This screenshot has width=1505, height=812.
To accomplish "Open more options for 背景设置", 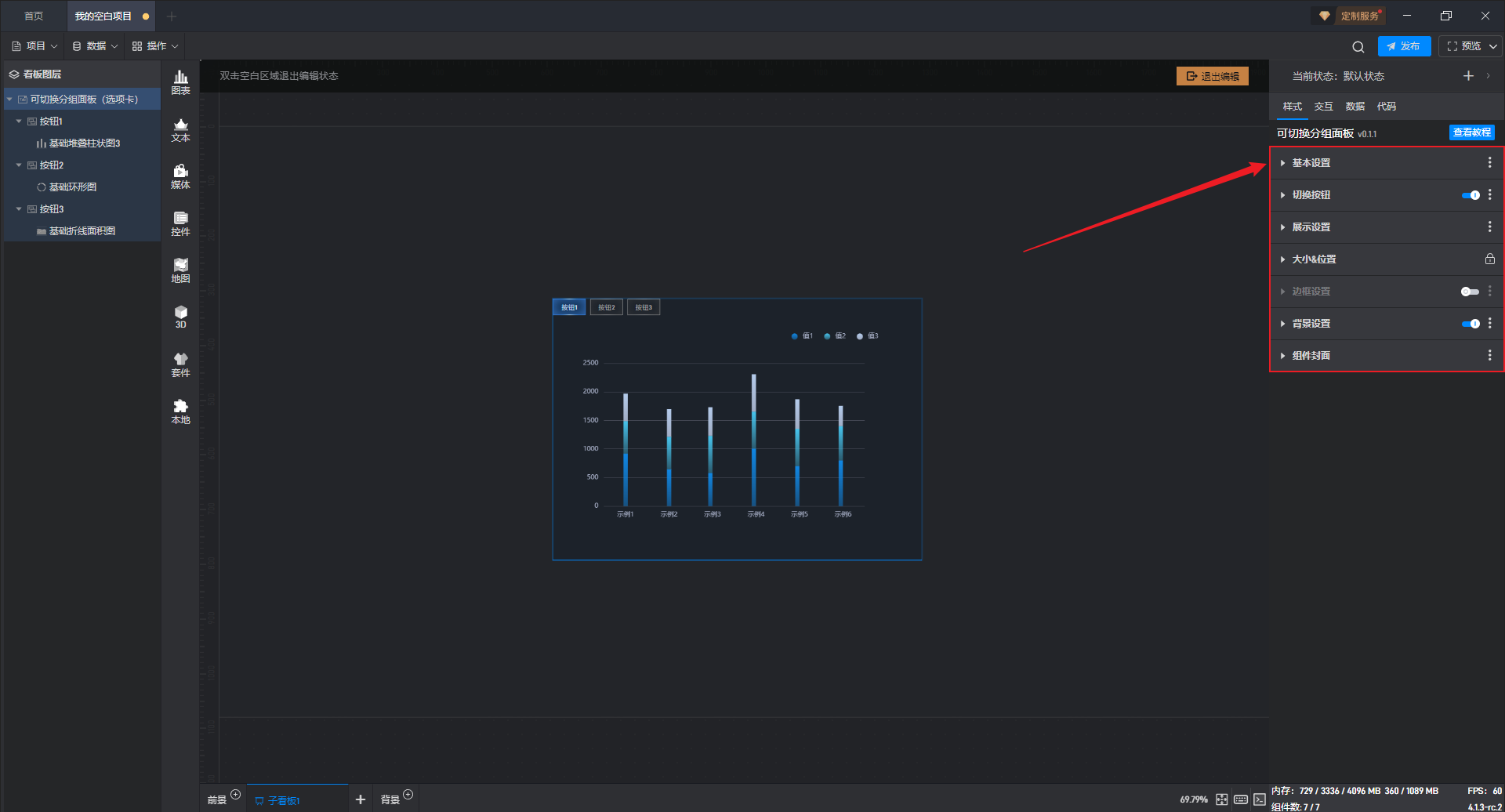I will coord(1490,324).
